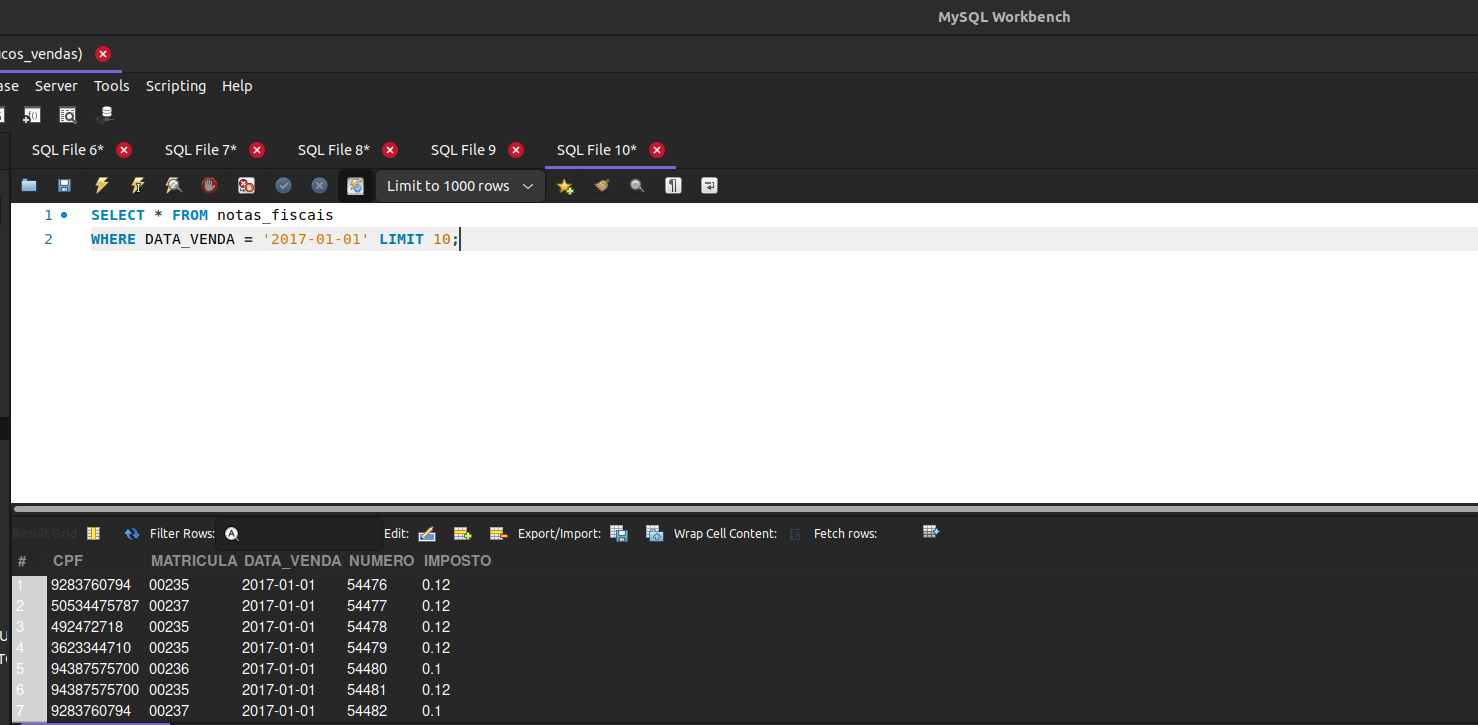Switch to the SQL File 9 tab

[x=463, y=150]
